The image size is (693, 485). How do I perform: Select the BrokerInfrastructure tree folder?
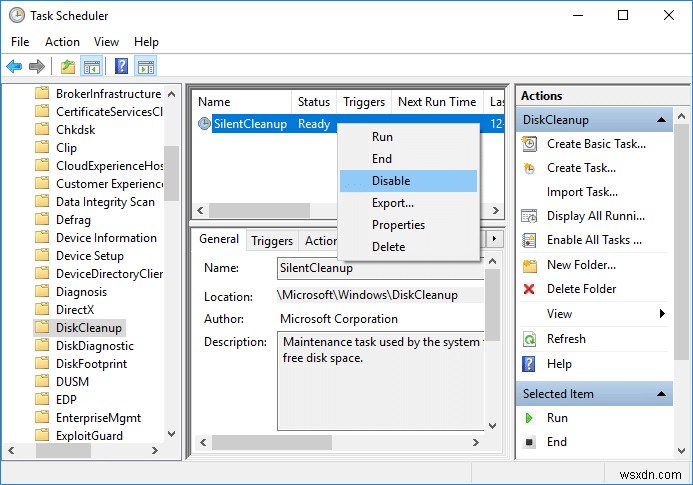click(x=108, y=94)
